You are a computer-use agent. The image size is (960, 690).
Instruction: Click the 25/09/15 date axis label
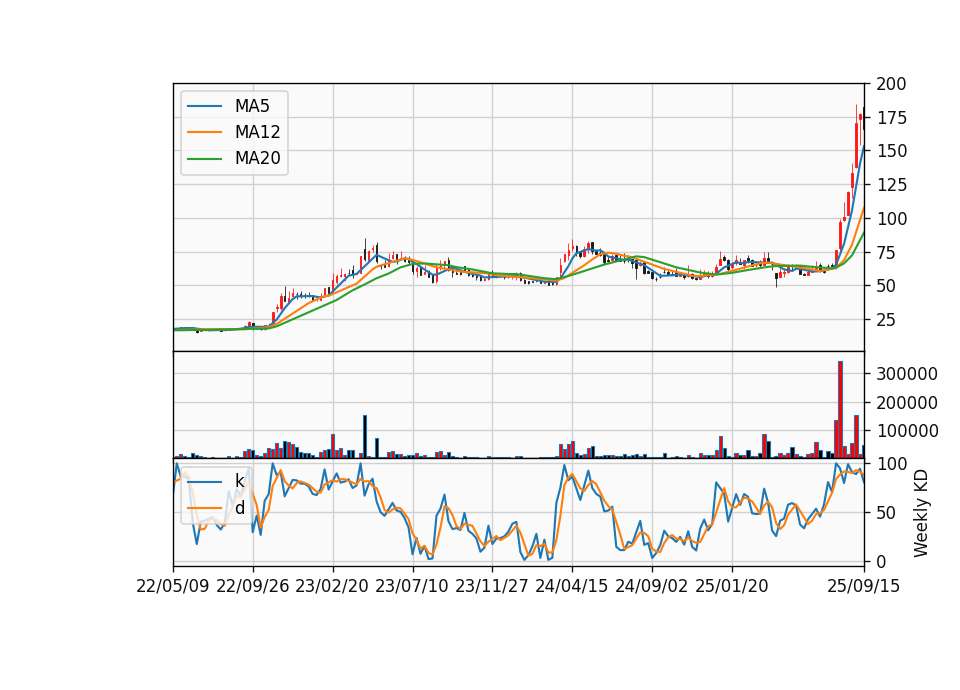[864, 586]
